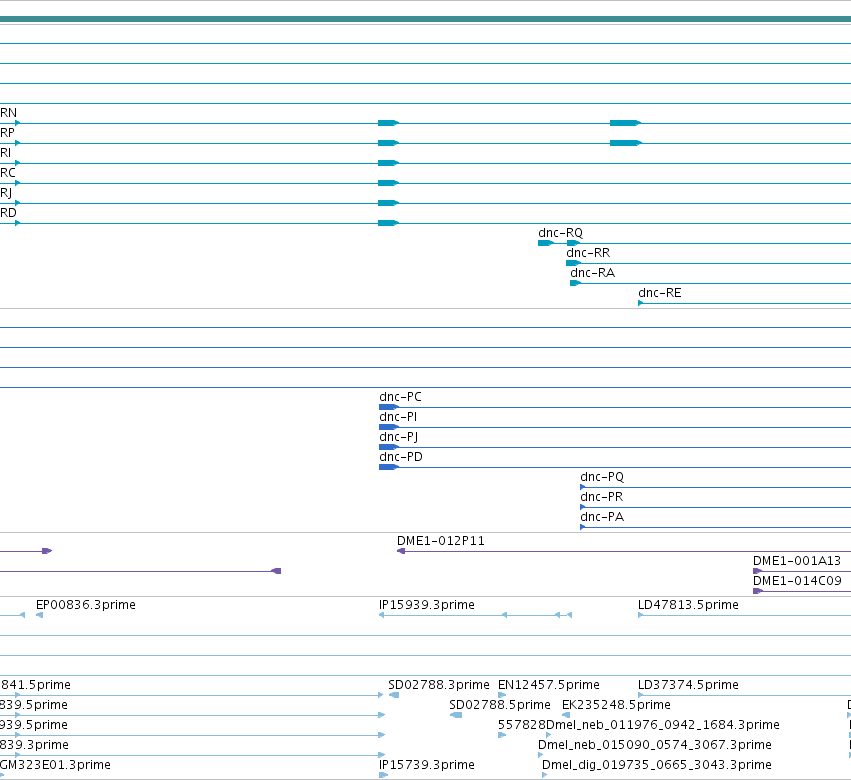This screenshot has height=780, width=851.
Task: Click the DME1-014C09 feature label
Action: tap(797, 581)
